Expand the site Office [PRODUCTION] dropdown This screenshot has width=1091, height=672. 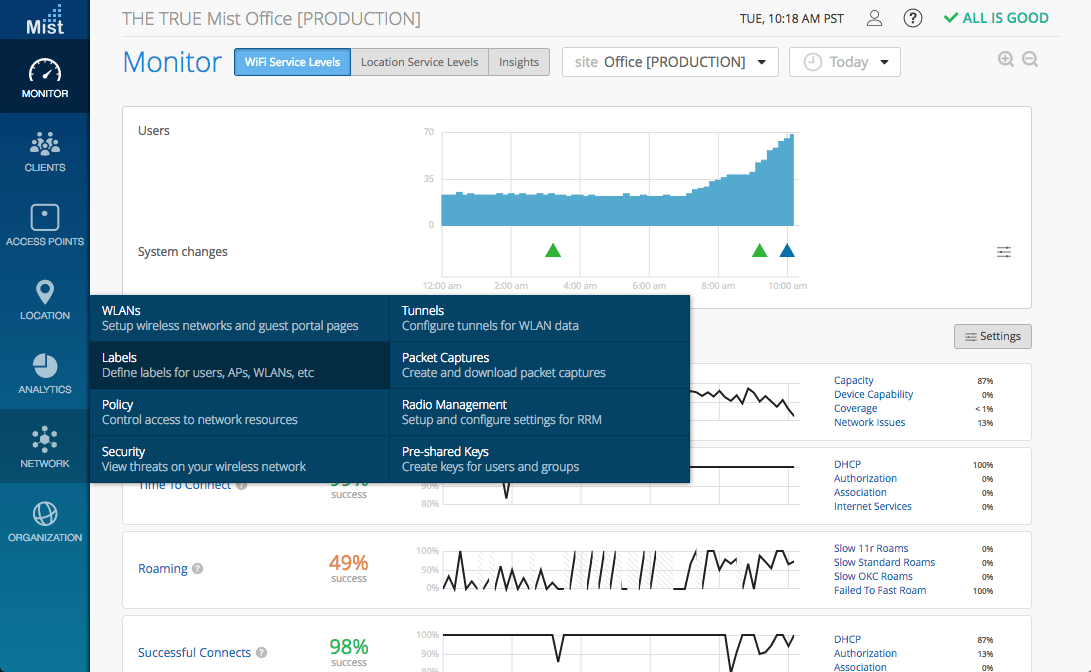[670, 62]
